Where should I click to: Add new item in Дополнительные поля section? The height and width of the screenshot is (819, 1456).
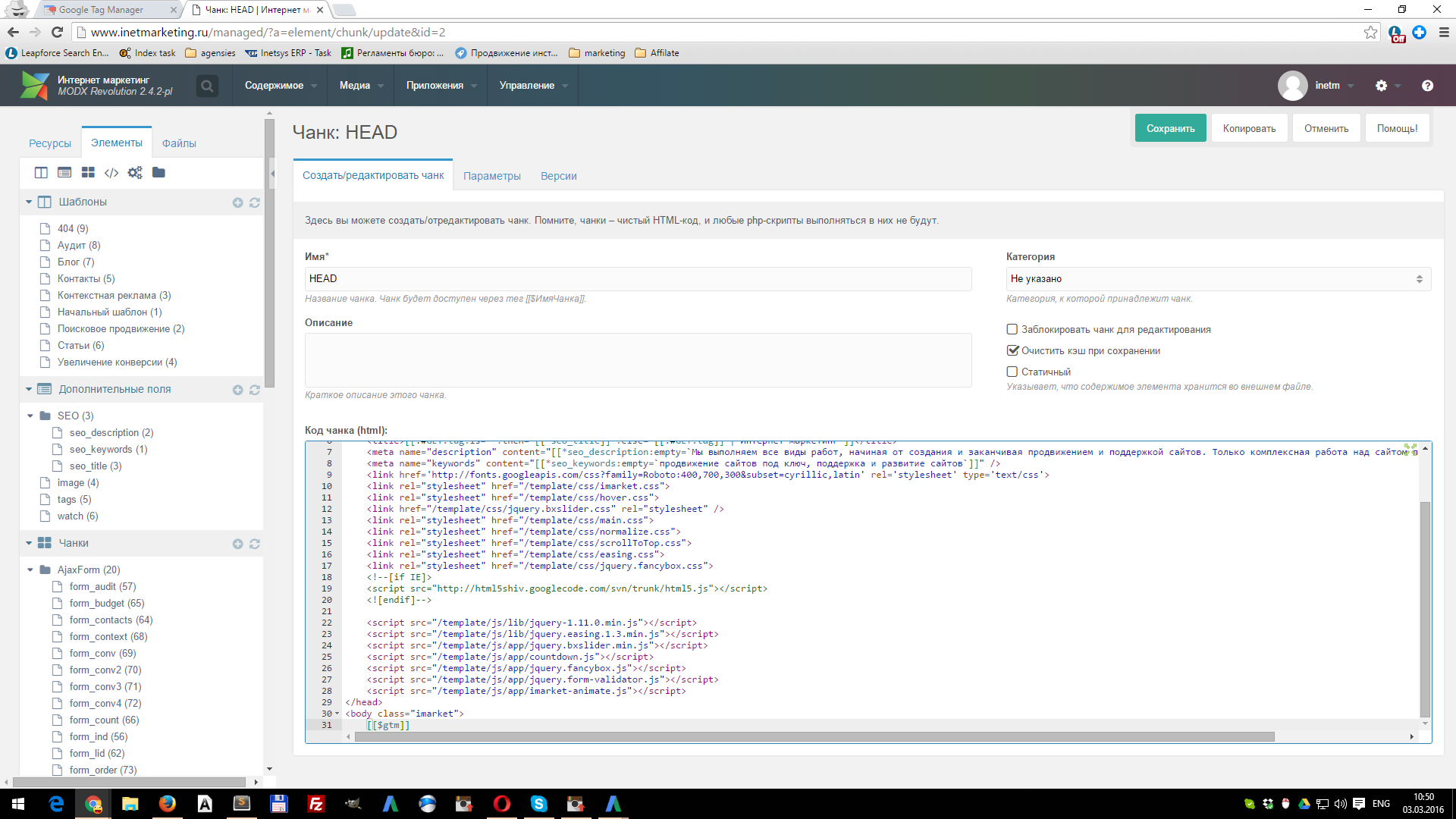(x=237, y=390)
